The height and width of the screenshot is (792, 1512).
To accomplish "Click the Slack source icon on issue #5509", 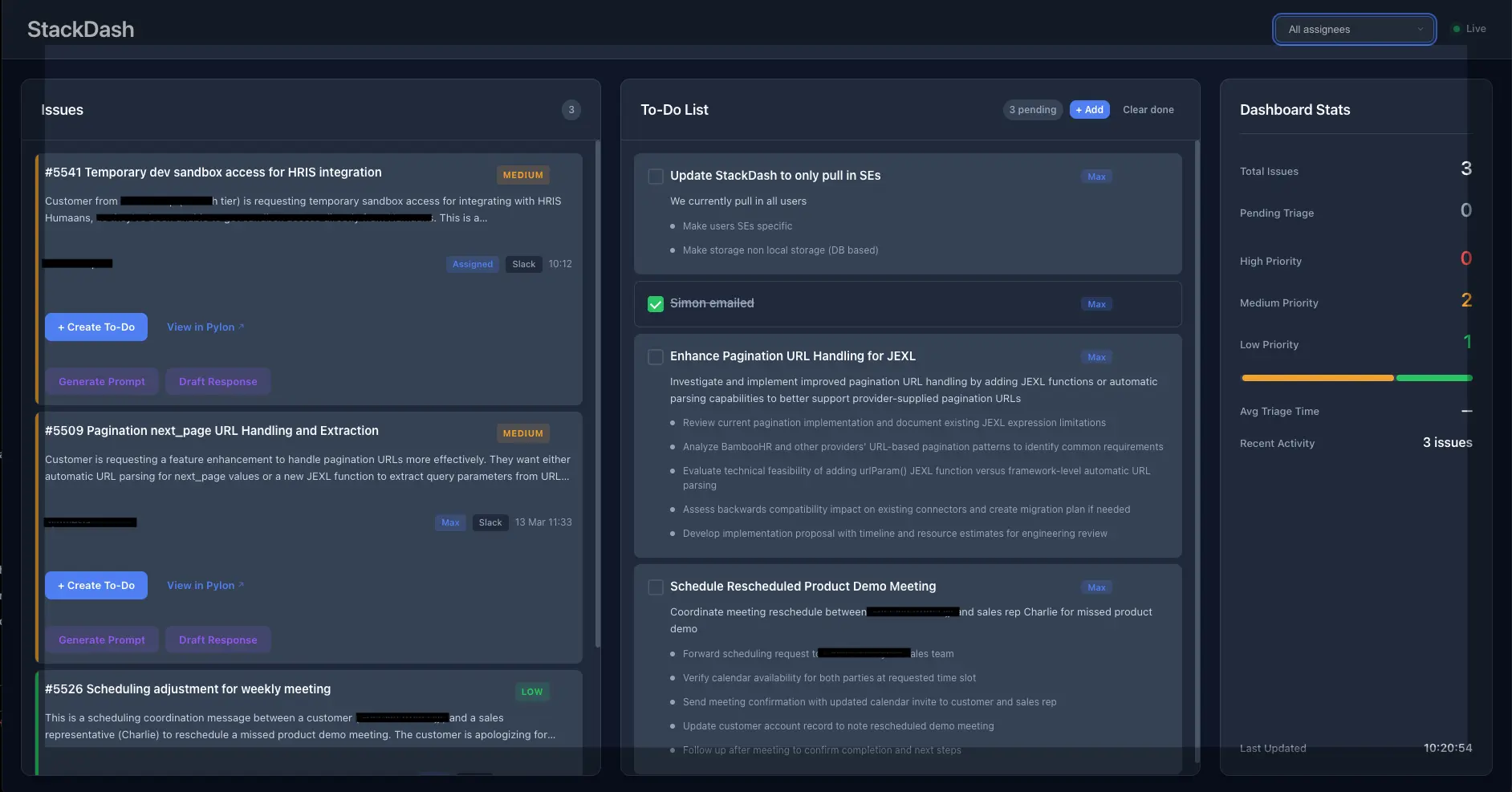I will click(x=490, y=522).
